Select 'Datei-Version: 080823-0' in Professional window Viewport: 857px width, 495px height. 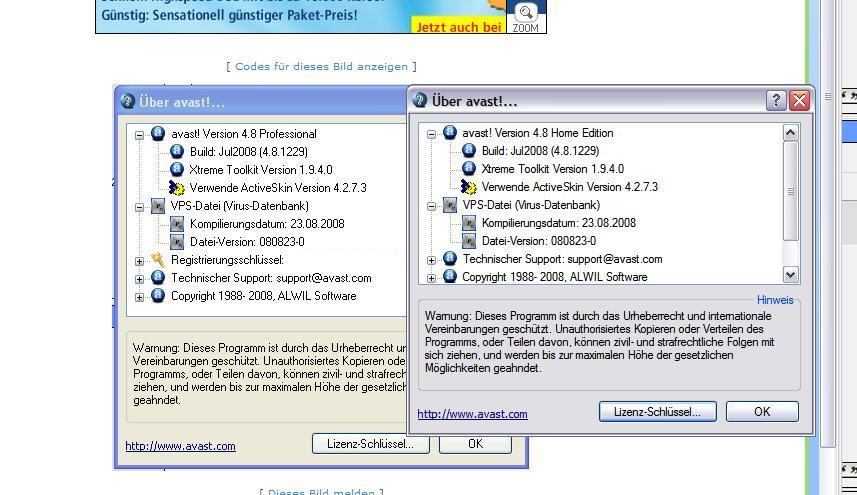247,241
